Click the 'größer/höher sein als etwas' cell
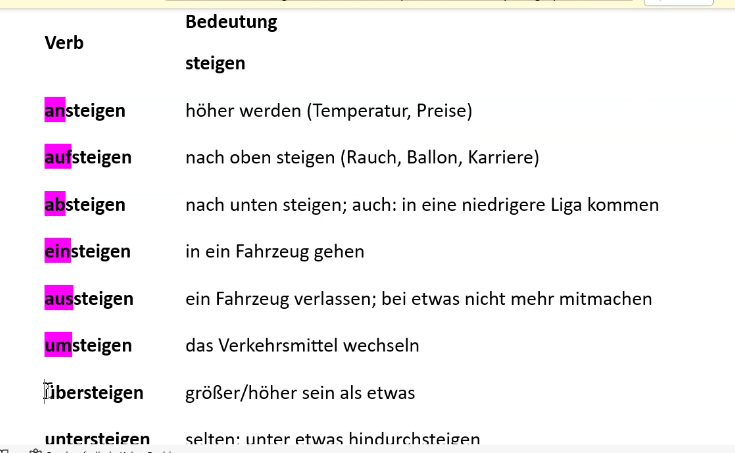Screen dimensions: 735x453 300,392
